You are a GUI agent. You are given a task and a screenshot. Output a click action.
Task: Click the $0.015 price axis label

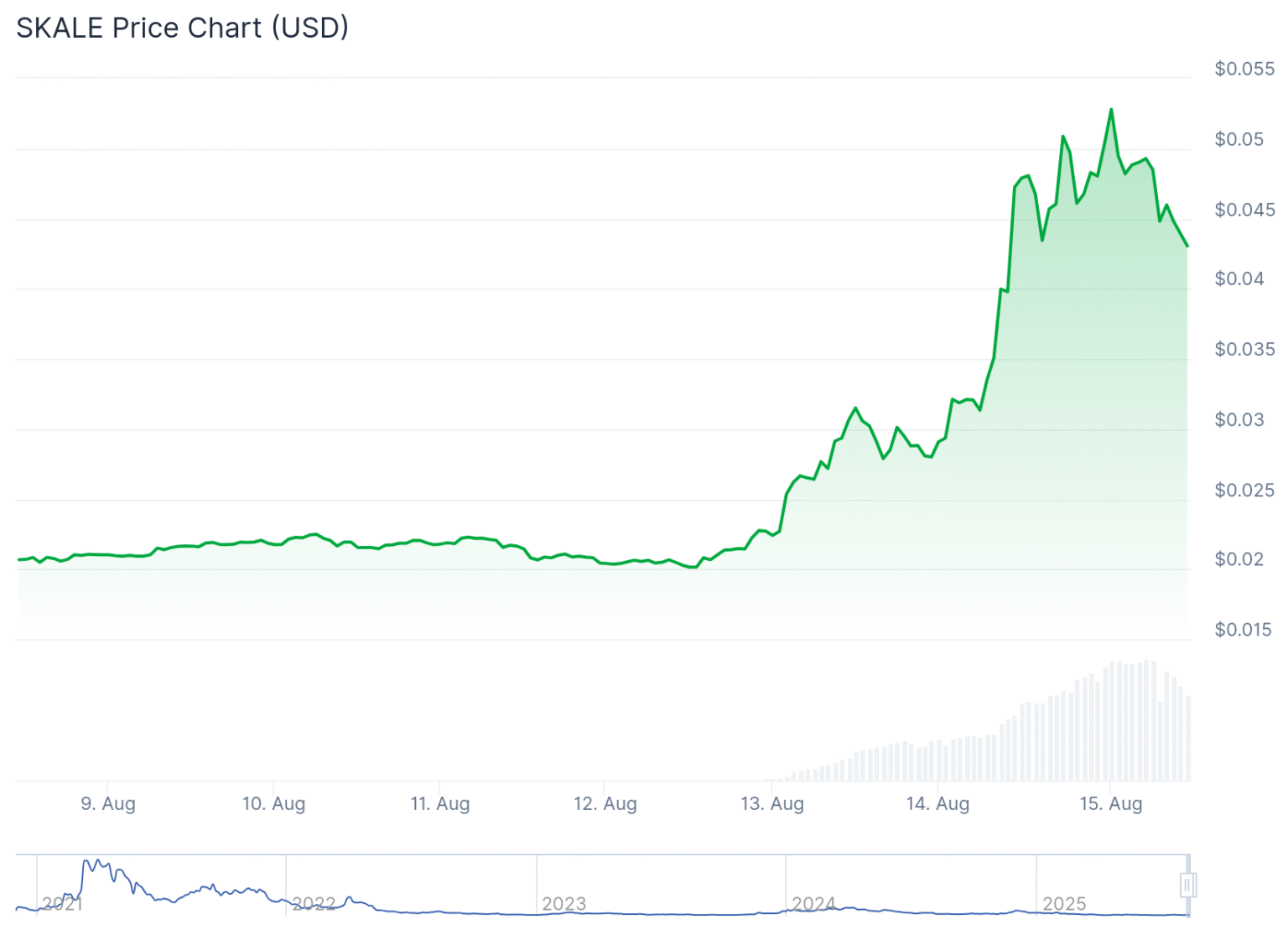click(1243, 629)
